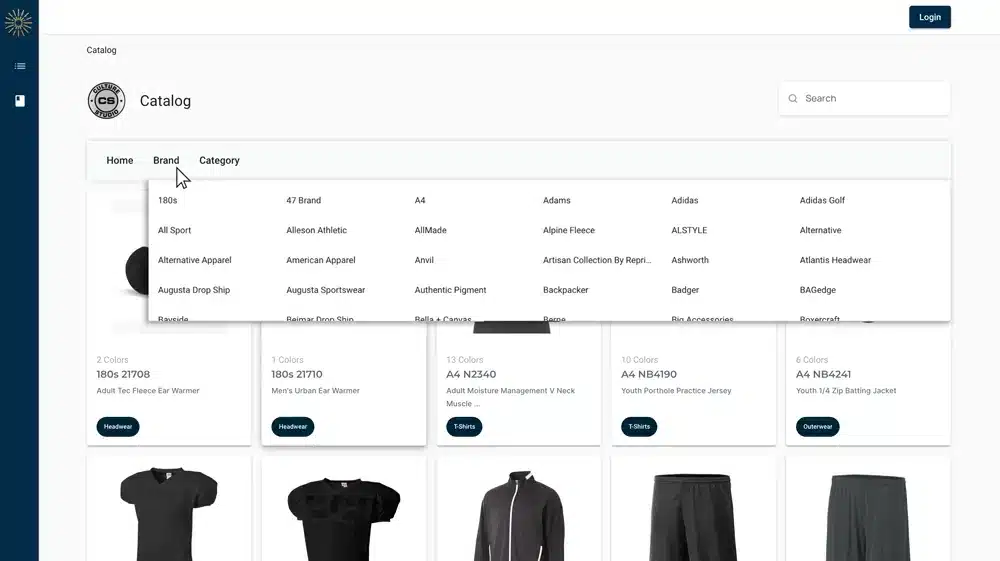Choose Adidas brand
The width and height of the screenshot is (1000, 561).
click(685, 200)
